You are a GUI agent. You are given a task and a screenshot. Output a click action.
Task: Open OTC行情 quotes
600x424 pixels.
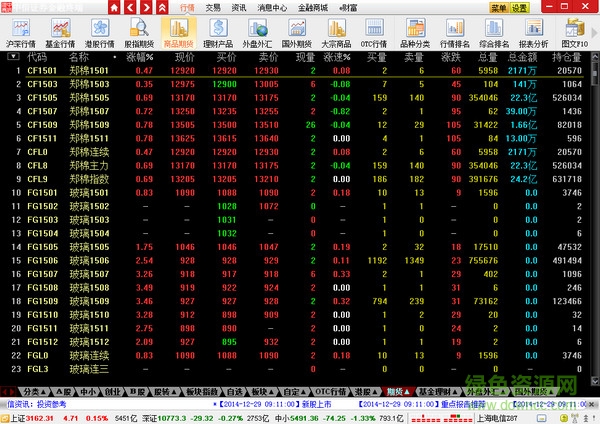374,33
